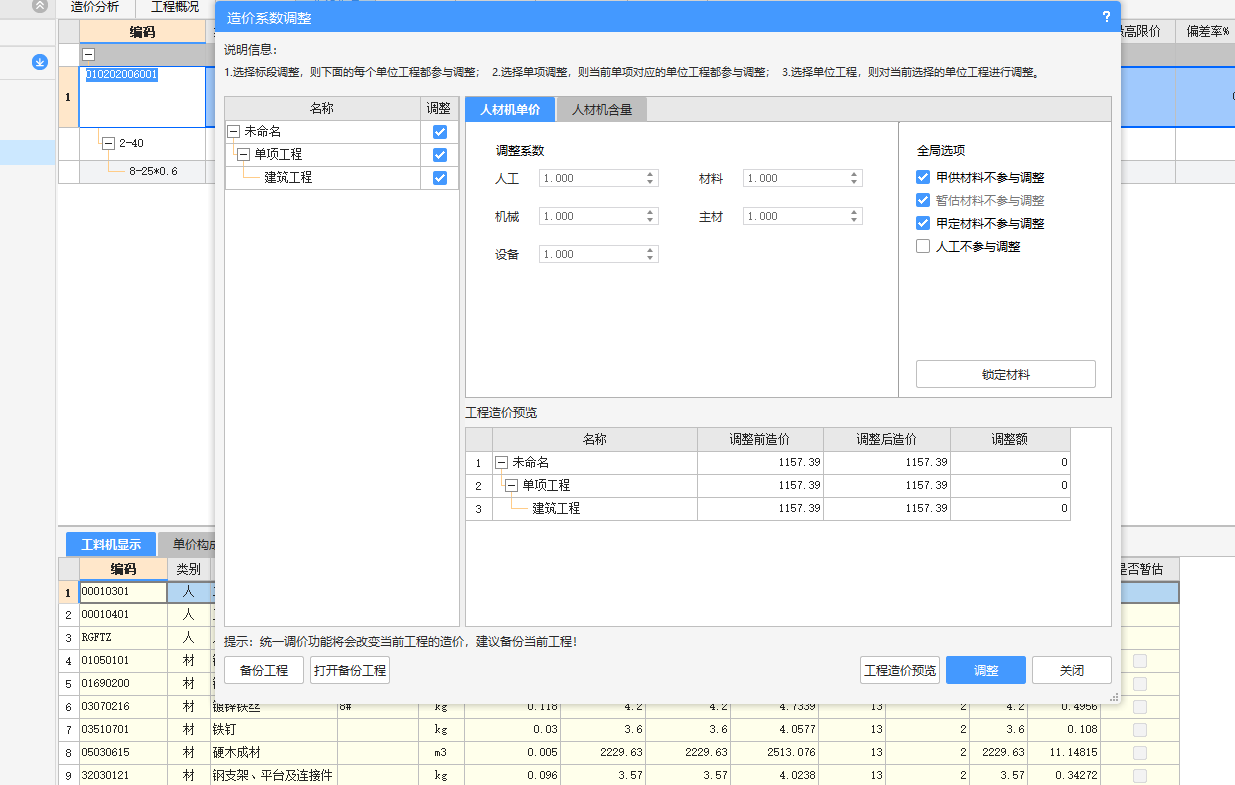This screenshot has width=1235, height=785.
Task: Click the 调整额 column header
Action: (1010, 439)
